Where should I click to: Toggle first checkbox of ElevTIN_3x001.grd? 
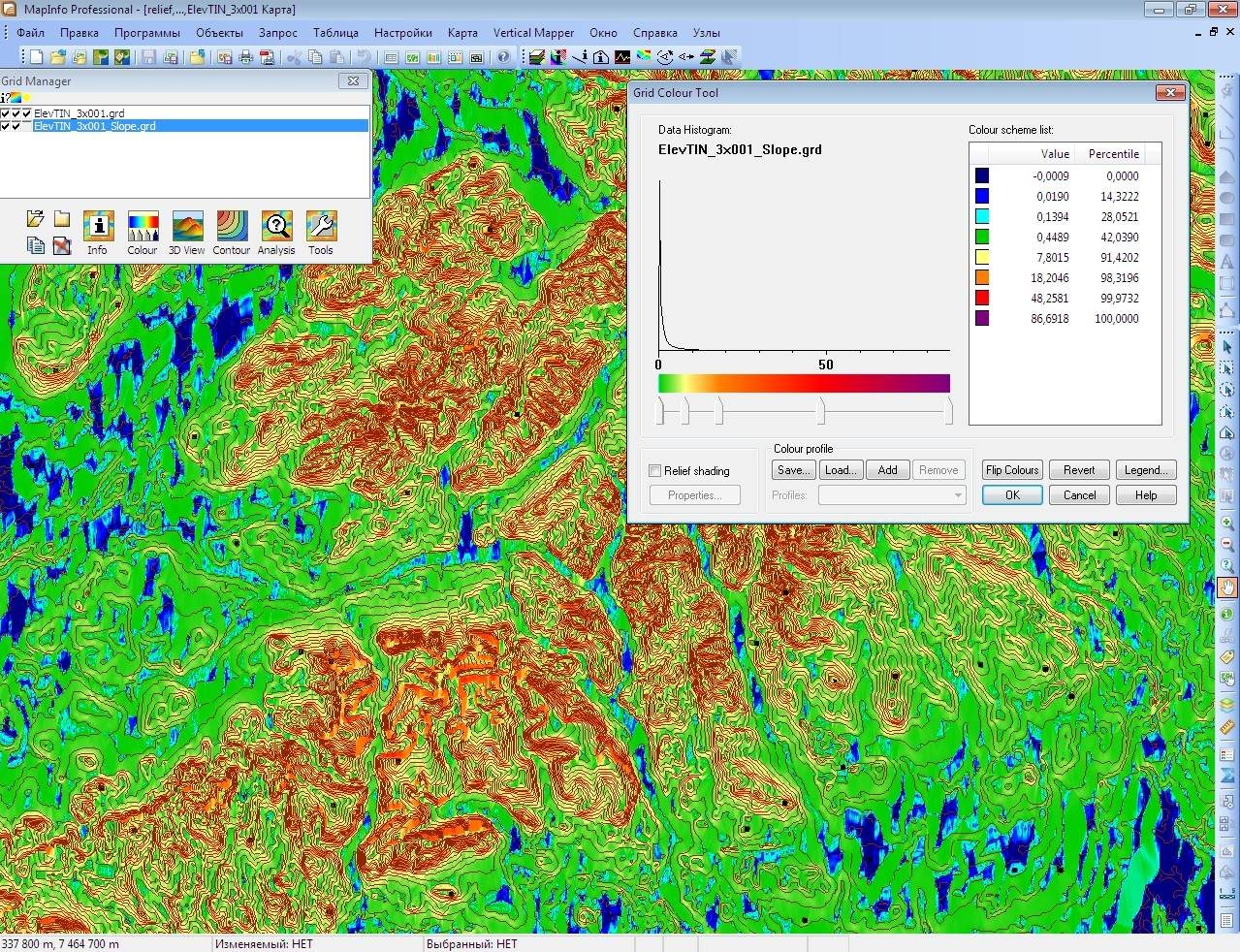pos(5,113)
